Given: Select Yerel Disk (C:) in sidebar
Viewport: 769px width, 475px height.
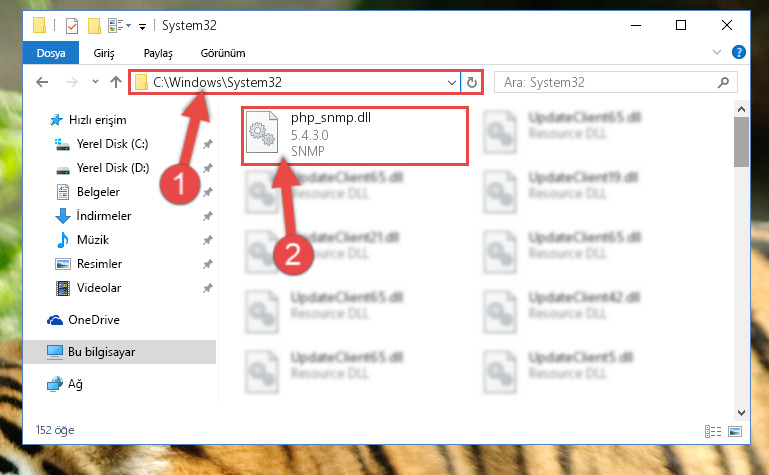Looking at the screenshot, I should 112,144.
